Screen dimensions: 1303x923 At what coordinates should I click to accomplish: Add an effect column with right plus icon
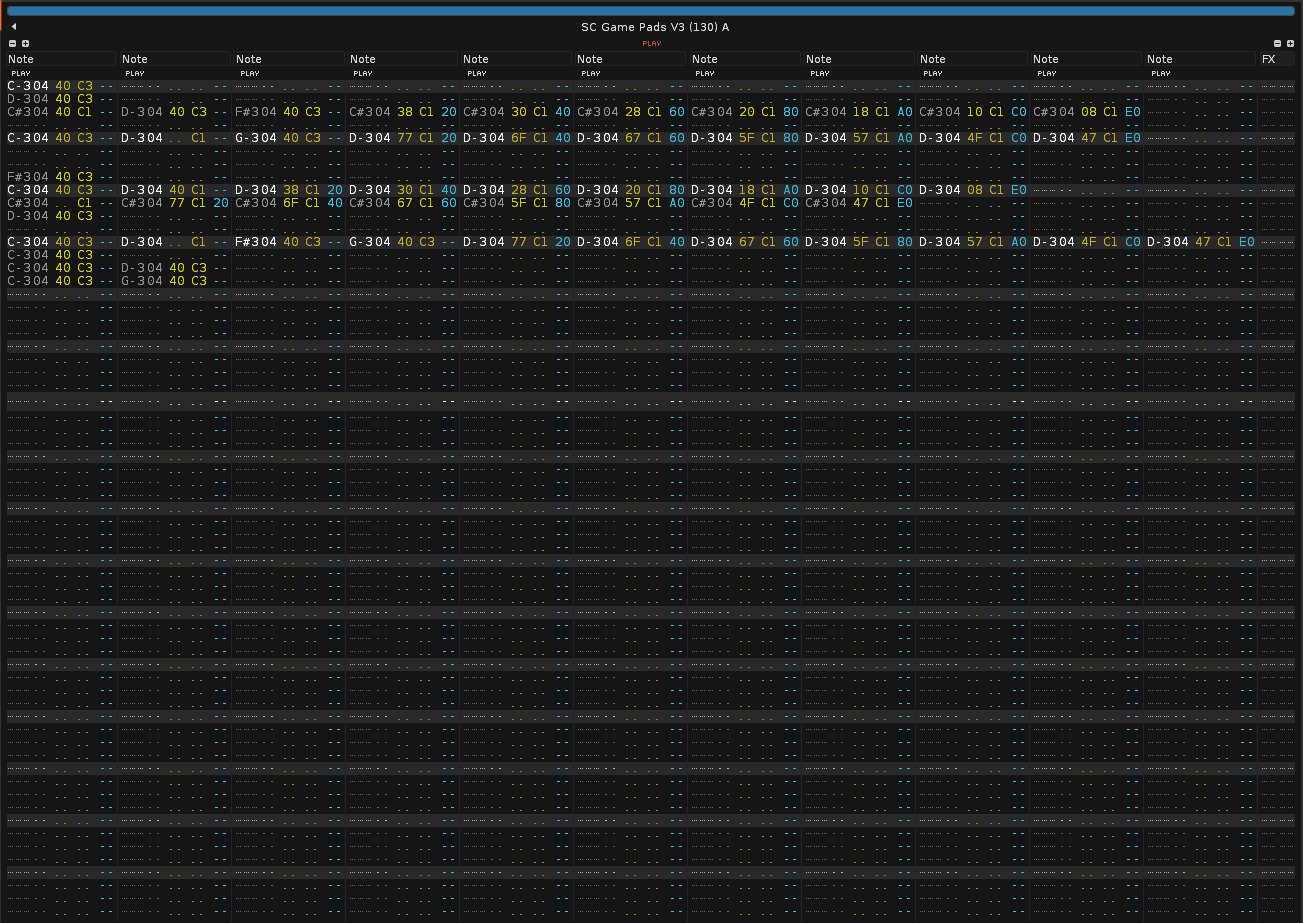(x=1290, y=44)
